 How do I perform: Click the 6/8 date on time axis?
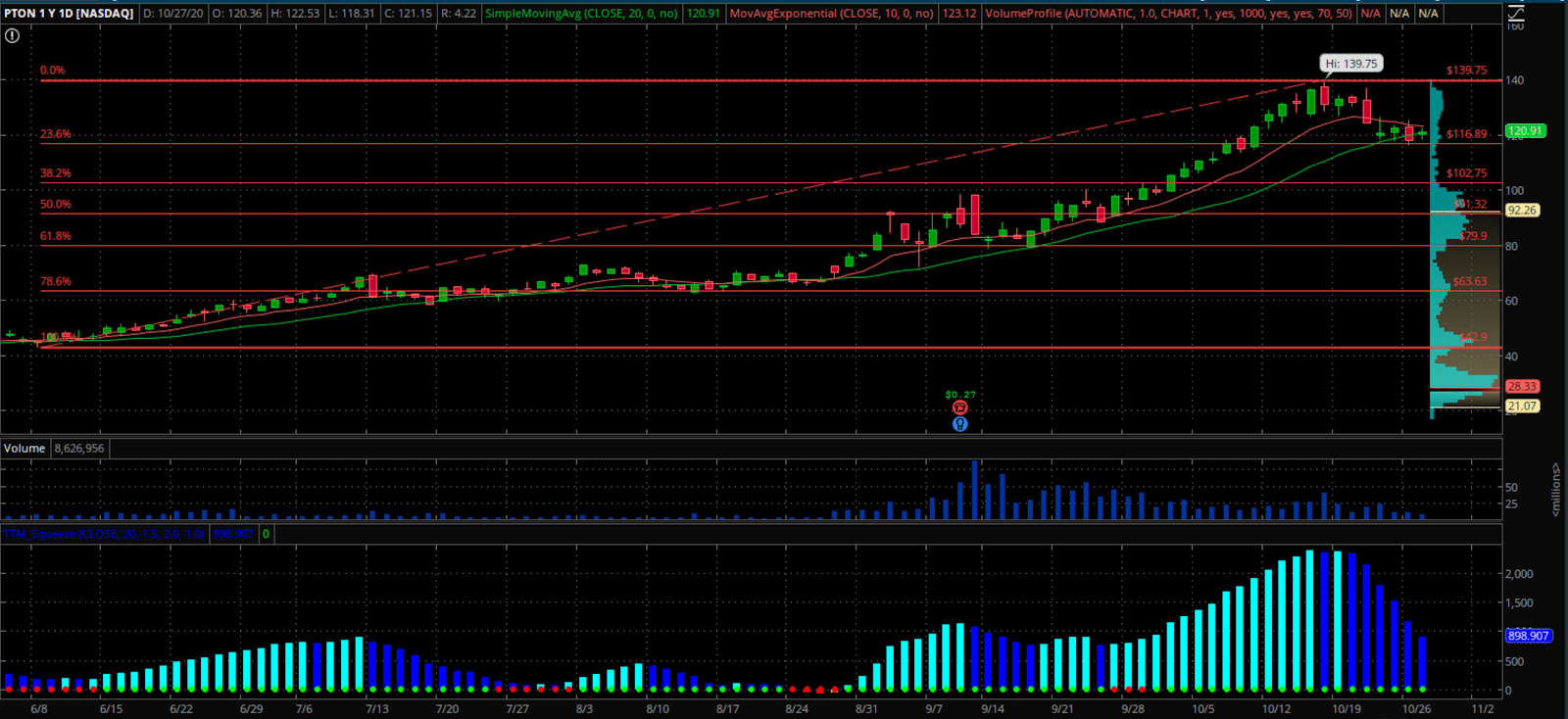tap(39, 709)
